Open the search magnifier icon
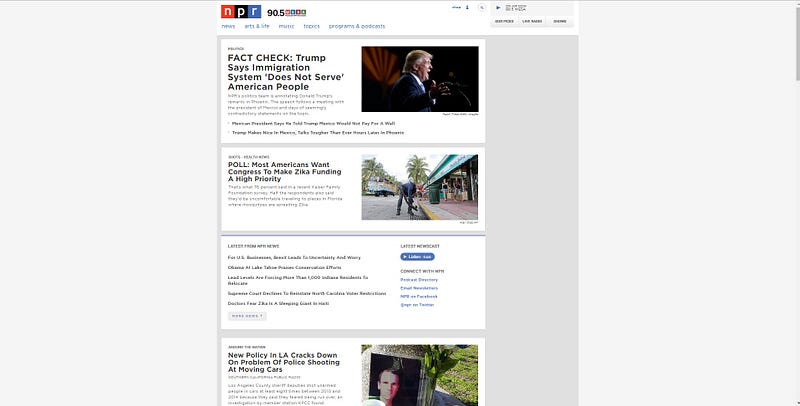 (x=481, y=8)
